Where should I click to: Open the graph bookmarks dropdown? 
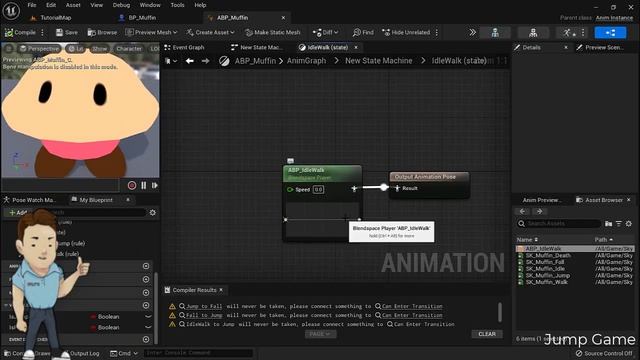pos(171,61)
